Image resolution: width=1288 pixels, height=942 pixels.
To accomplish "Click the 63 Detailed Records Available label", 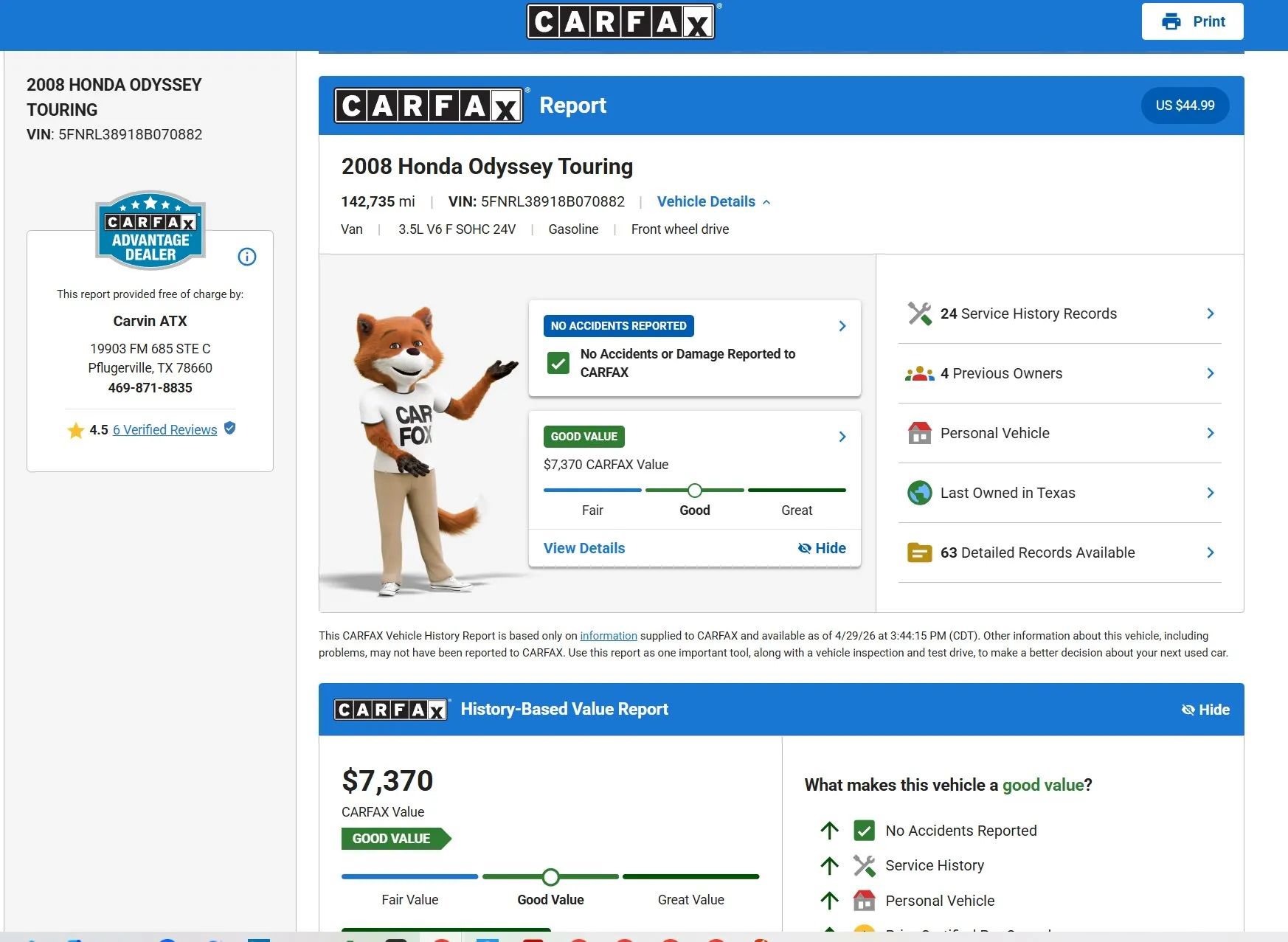I will 1037,553.
